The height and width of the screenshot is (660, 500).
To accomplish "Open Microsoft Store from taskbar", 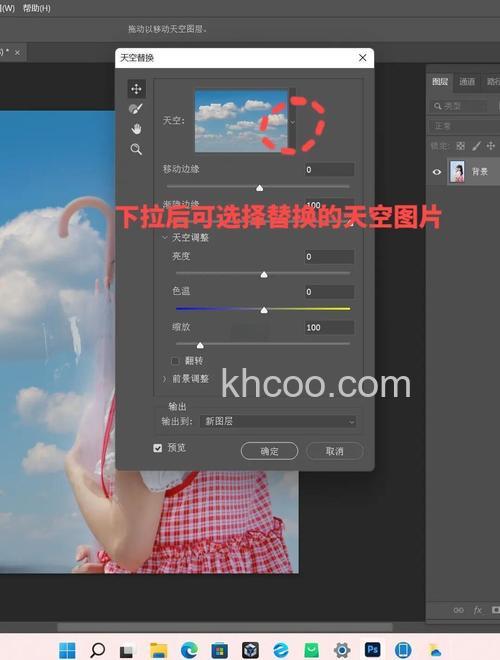I will click(220, 650).
